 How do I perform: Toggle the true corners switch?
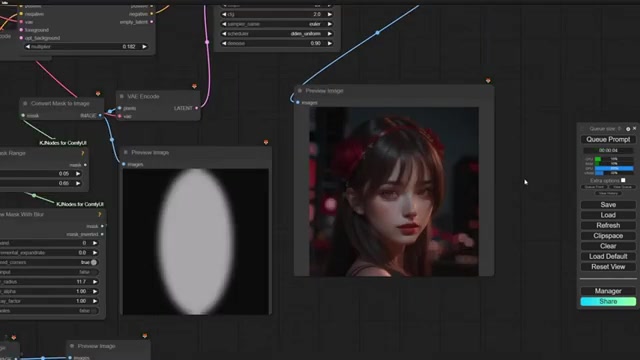point(94,262)
